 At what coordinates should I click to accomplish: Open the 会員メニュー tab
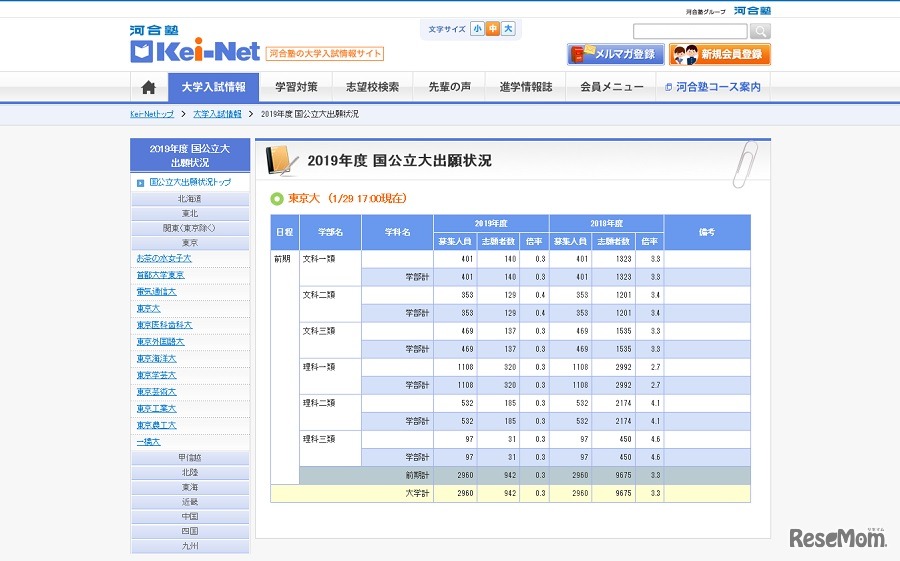tap(611, 87)
